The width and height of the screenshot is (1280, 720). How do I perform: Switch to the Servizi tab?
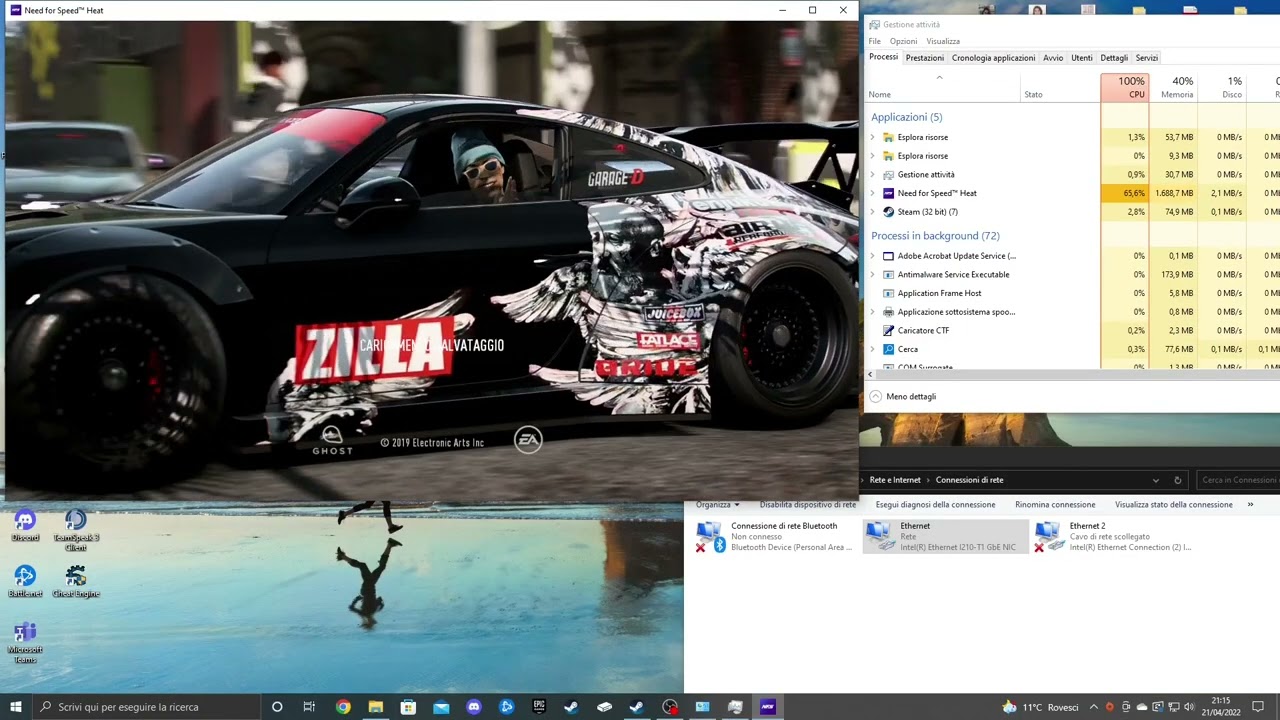(1147, 58)
